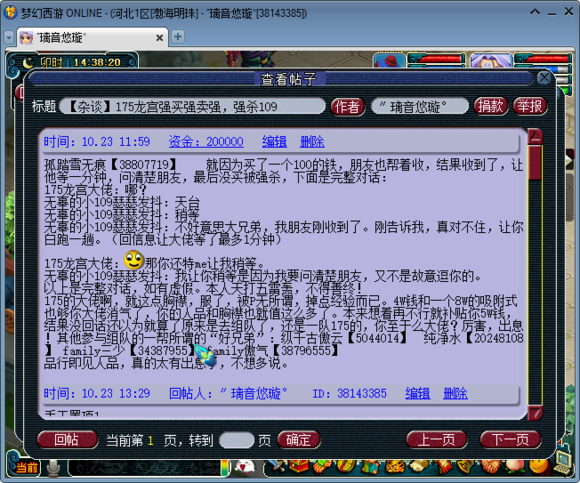The width and height of the screenshot is (580, 483).
Task: Click the yellow smiley emoticon in post
Action: coord(134,260)
